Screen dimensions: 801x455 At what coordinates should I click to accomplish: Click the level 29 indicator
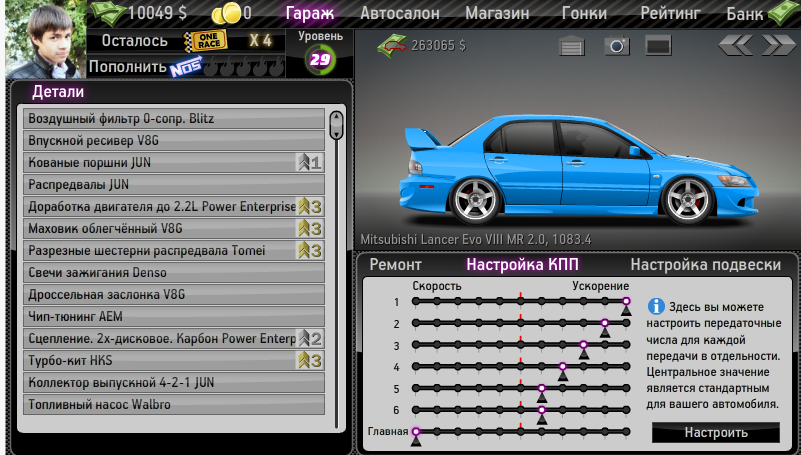point(320,60)
